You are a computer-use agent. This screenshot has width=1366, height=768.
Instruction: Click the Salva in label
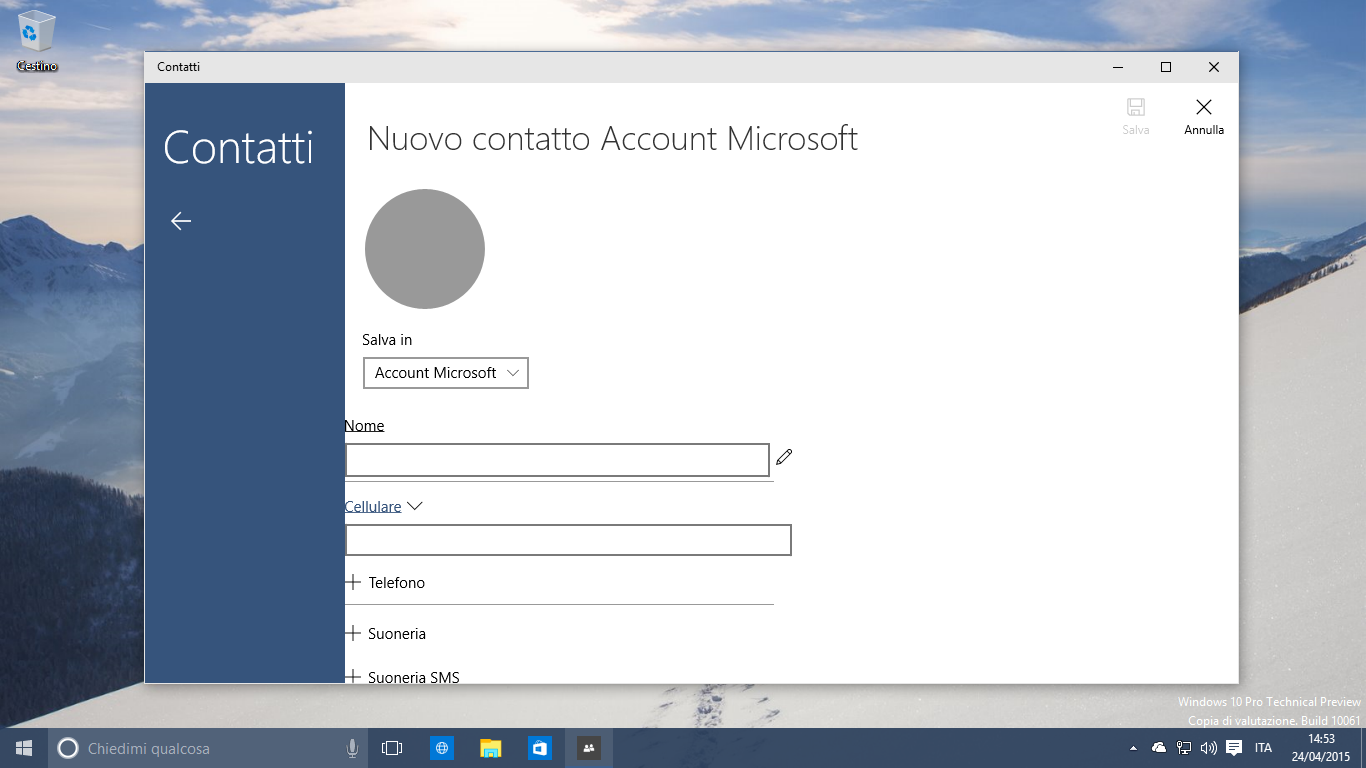click(x=387, y=340)
